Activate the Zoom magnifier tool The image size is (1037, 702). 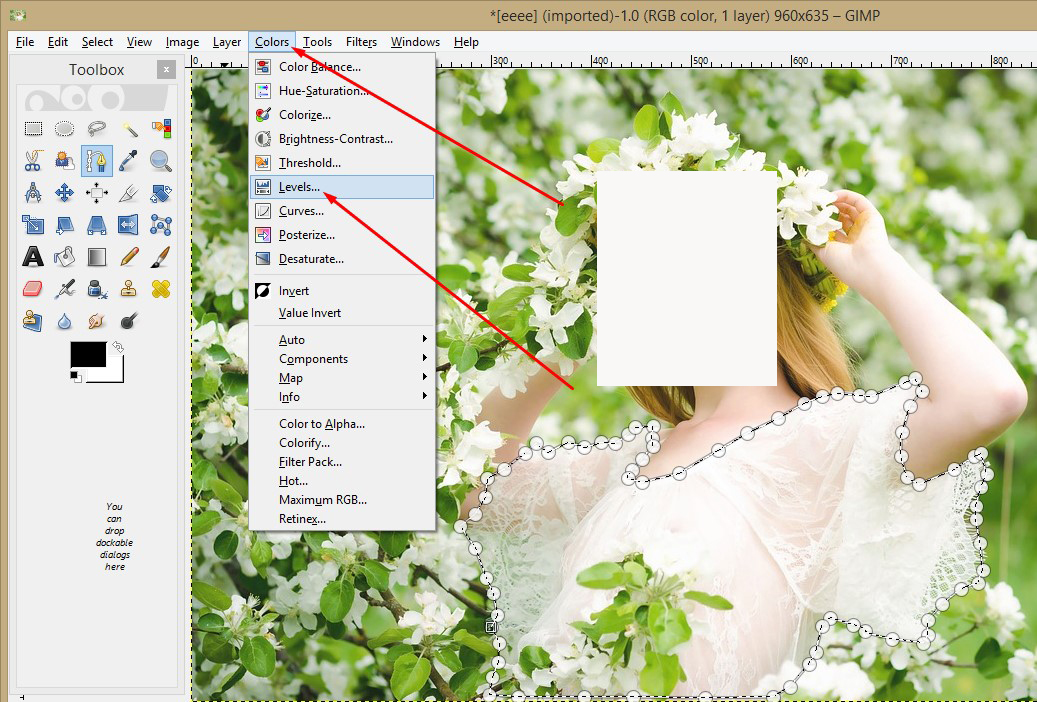coord(161,161)
